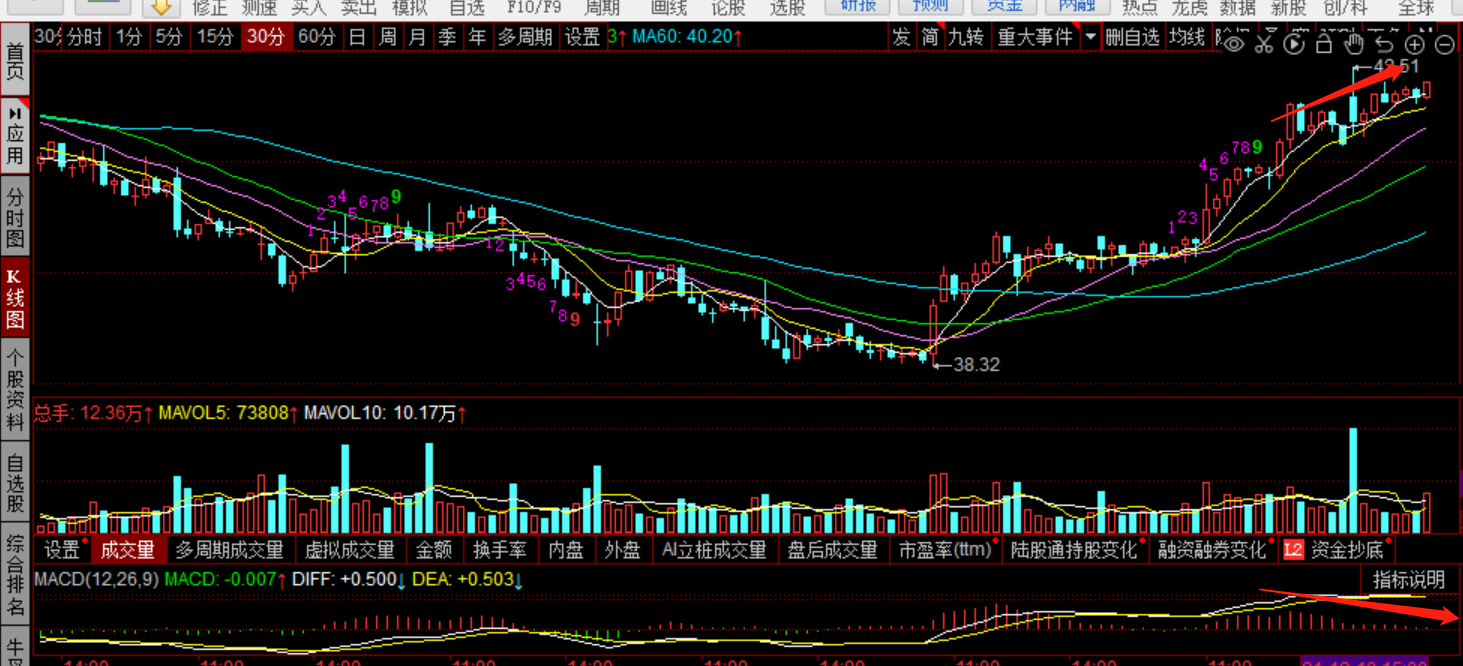This screenshot has height=666, width=1463.
Task: Click the undo arrow icon
Action: click(x=1385, y=43)
